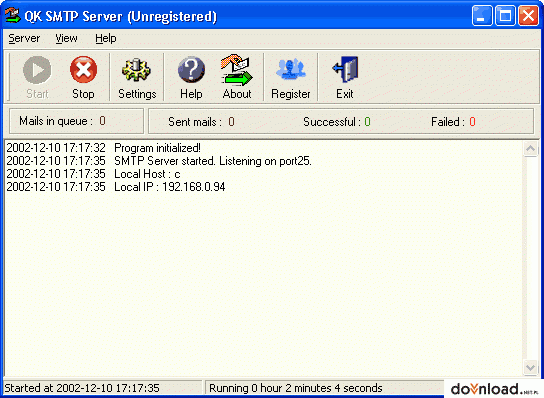Click the 'Mails in queue' counter panel
544x398 pixels.
(x=76, y=121)
